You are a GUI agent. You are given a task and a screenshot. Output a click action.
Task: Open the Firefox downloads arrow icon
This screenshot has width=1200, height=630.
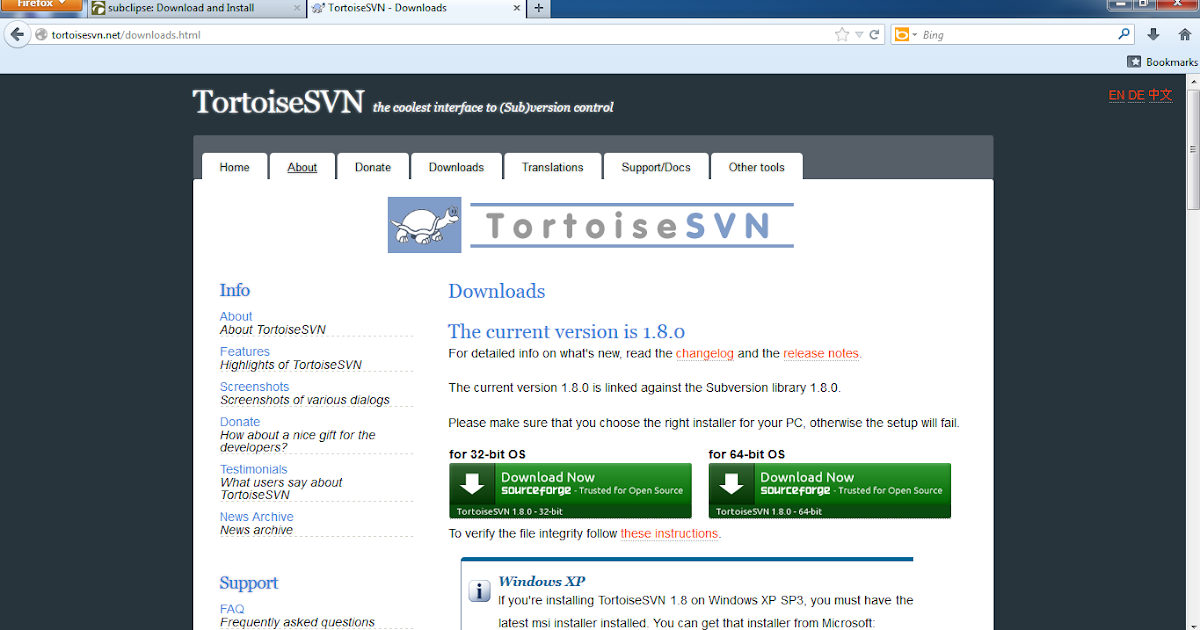click(1153, 34)
